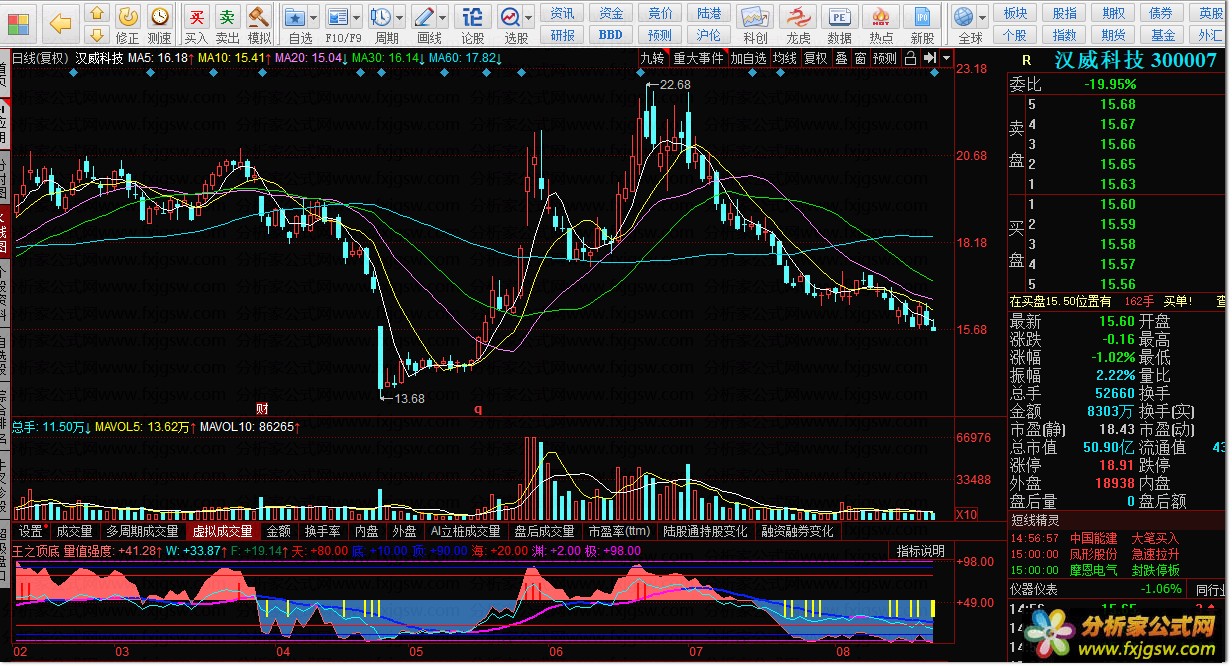The height and width of the screenshot is (666, 1232).
Task: Select the 成交量 indicator tab
Action: coord(74,531)
